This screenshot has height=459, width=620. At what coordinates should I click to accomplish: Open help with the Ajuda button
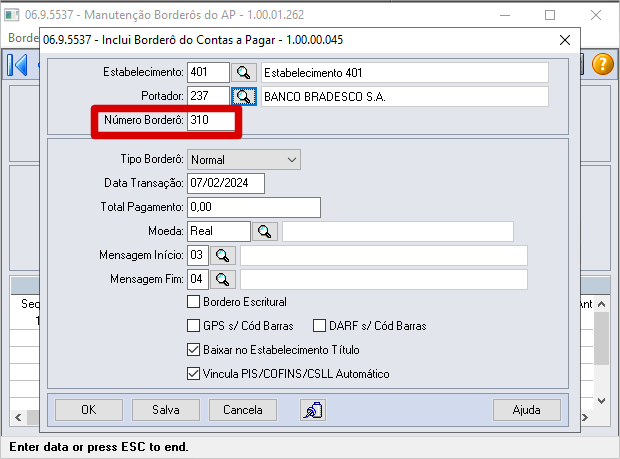click(526, 410)
